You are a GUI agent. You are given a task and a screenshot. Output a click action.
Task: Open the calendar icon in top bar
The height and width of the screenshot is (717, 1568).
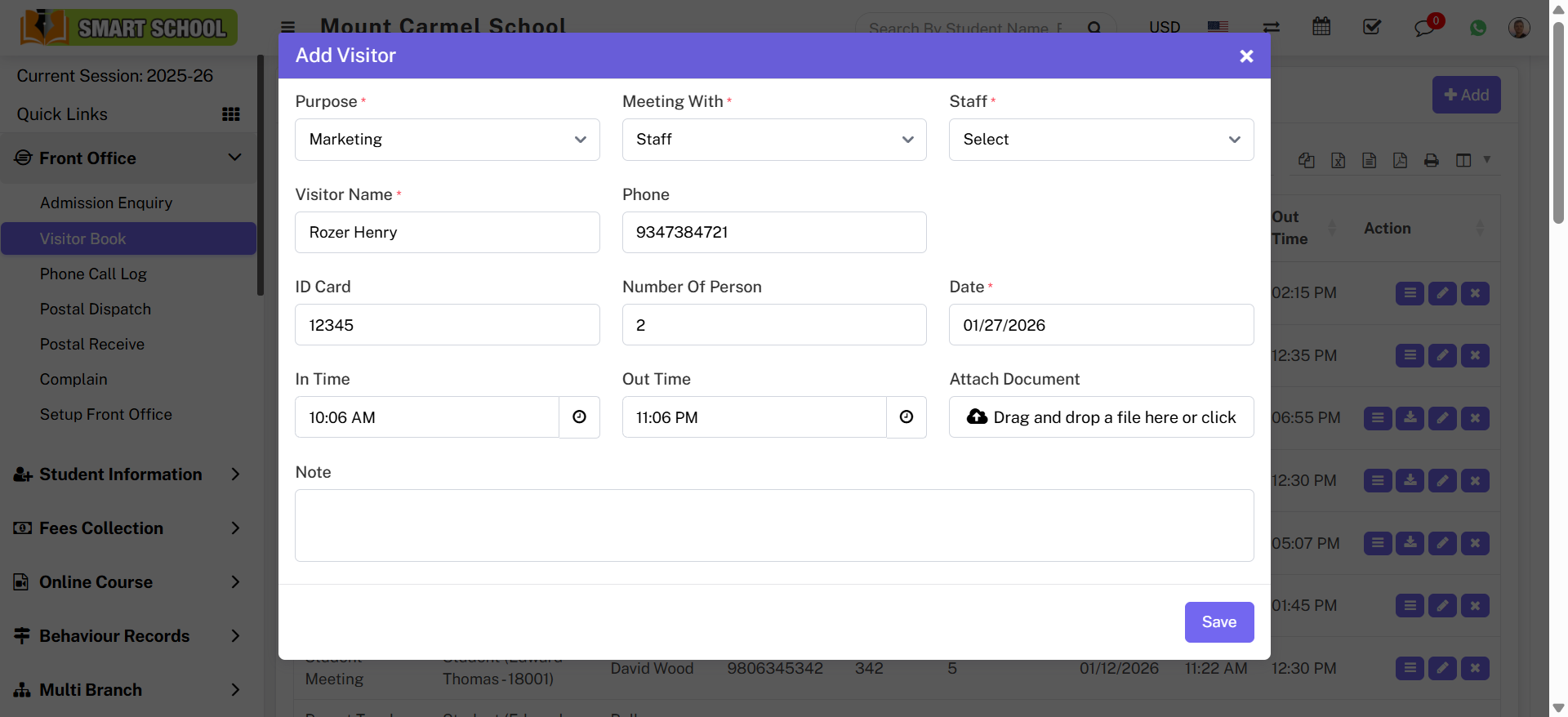(x=1321, y=27)
